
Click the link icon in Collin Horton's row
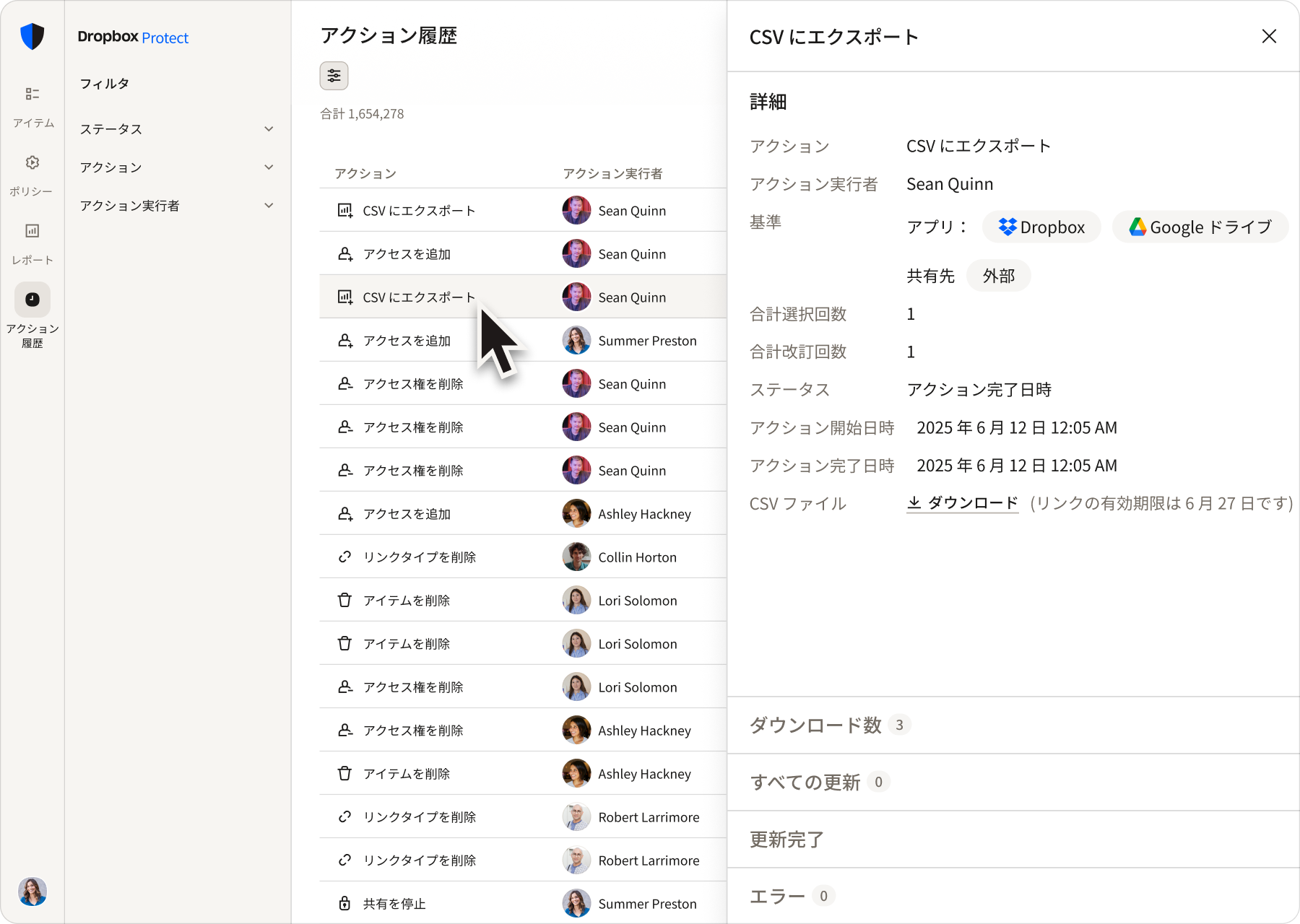[x=345, y=557]
